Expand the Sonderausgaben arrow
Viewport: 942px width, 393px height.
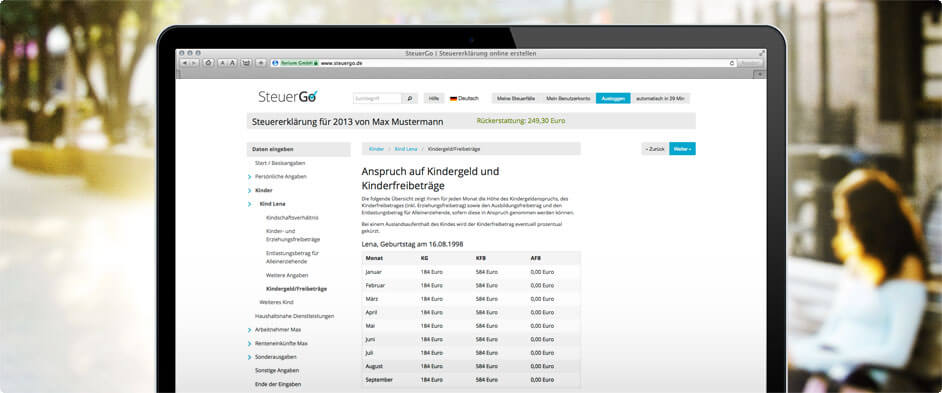(x=249, y=357)
